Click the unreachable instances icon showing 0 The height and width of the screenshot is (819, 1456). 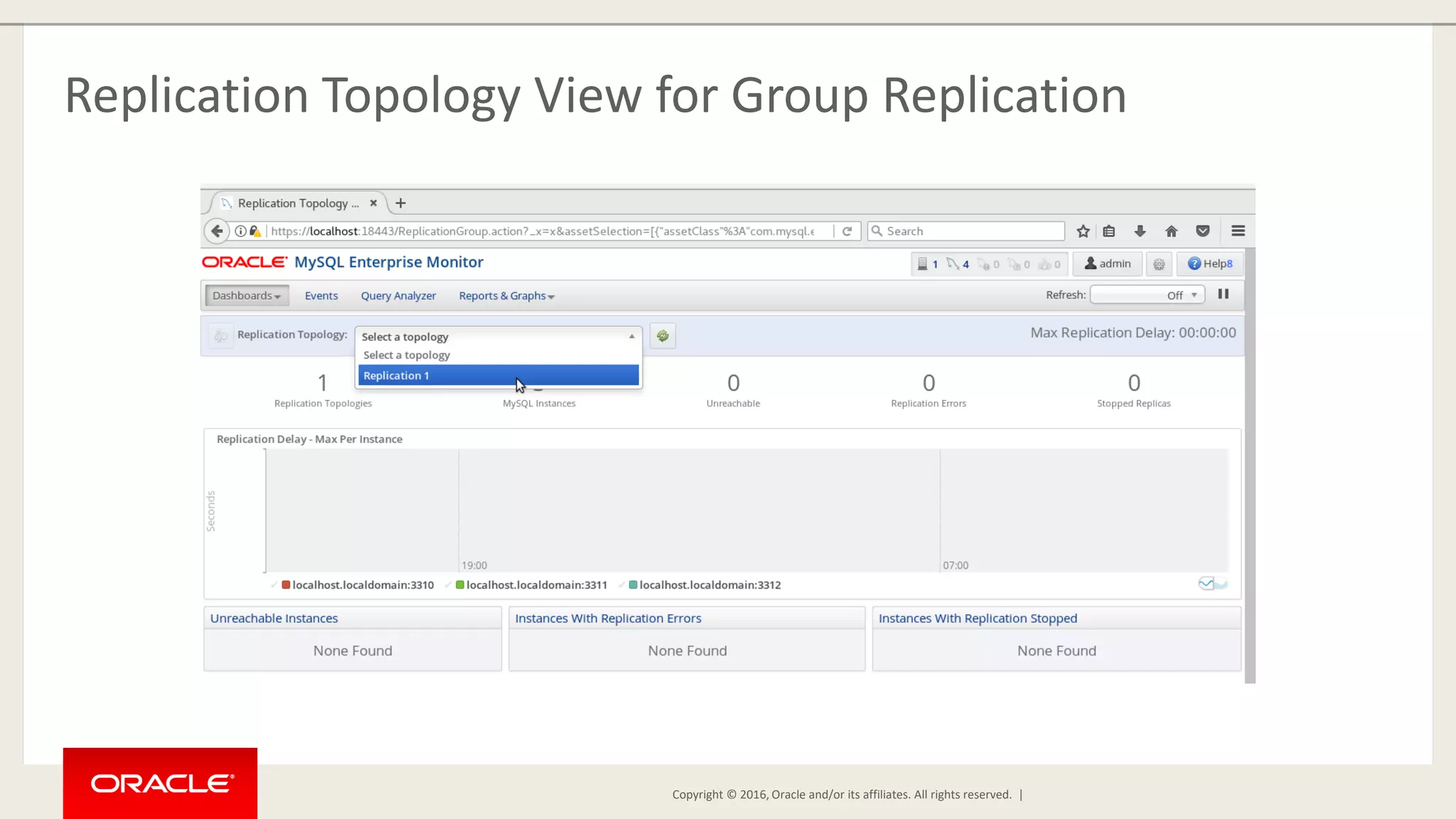click(x=1019, y=264)
